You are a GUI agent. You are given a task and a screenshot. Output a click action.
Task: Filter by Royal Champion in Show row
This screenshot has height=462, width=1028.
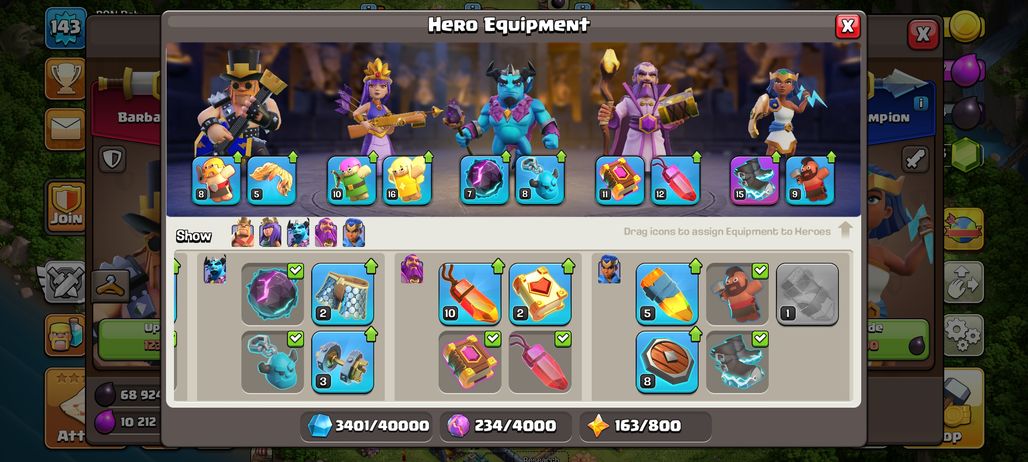pyautogui.click(x=353, y=232)
